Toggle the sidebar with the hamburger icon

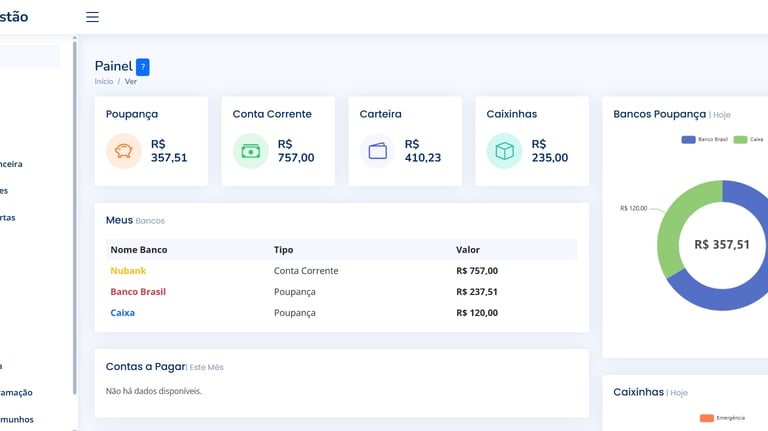92,17
